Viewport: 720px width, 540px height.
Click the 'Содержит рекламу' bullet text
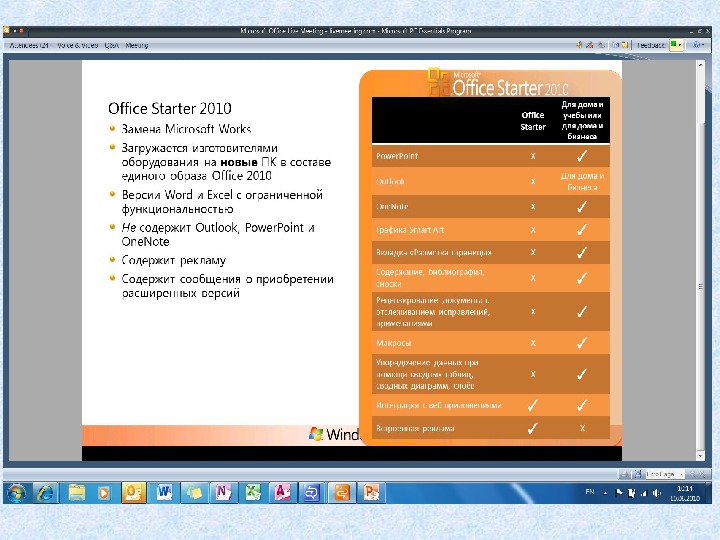point(174,260)
